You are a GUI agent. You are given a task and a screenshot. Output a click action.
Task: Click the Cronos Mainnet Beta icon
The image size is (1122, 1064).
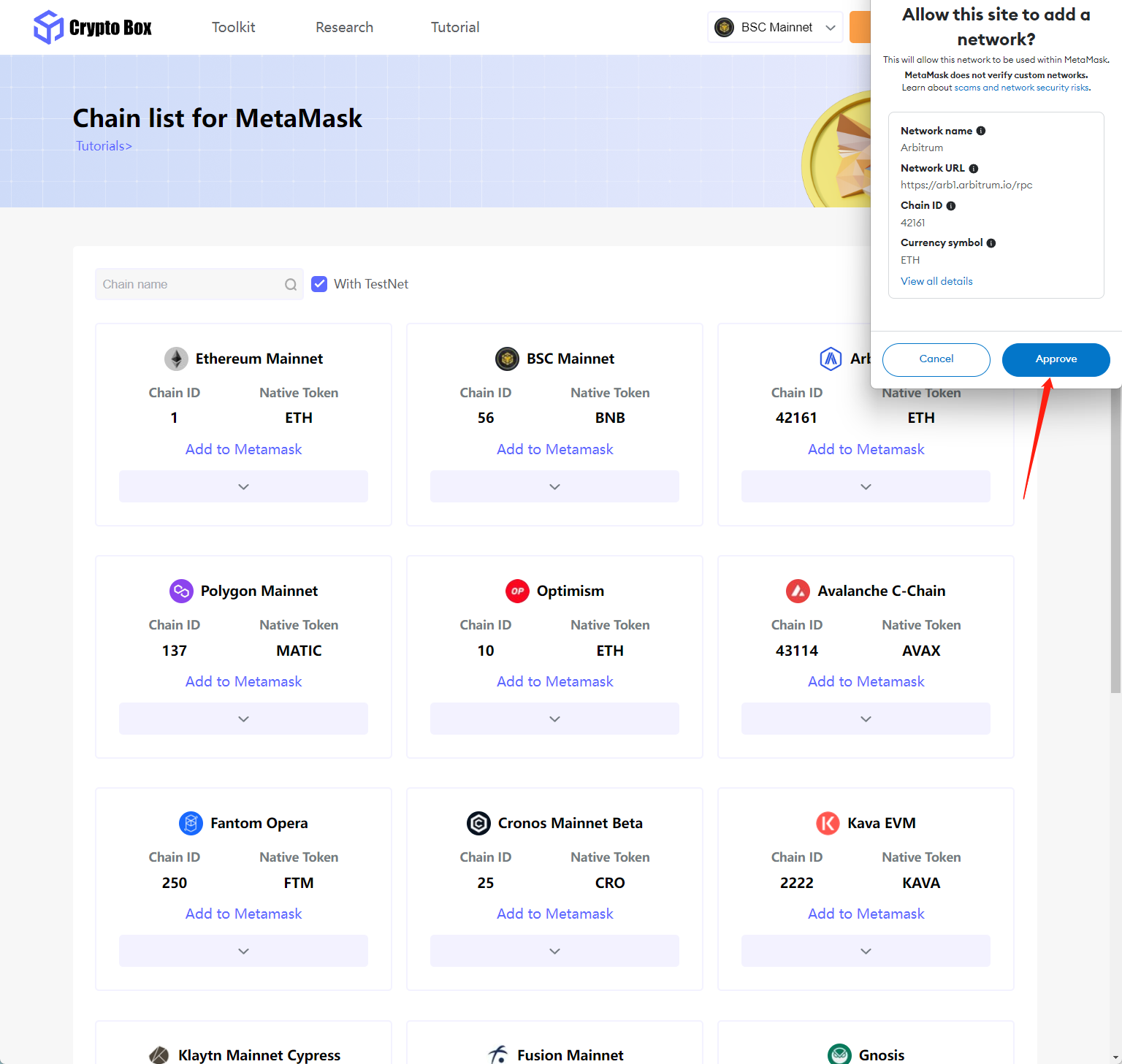tap(478, 823)
